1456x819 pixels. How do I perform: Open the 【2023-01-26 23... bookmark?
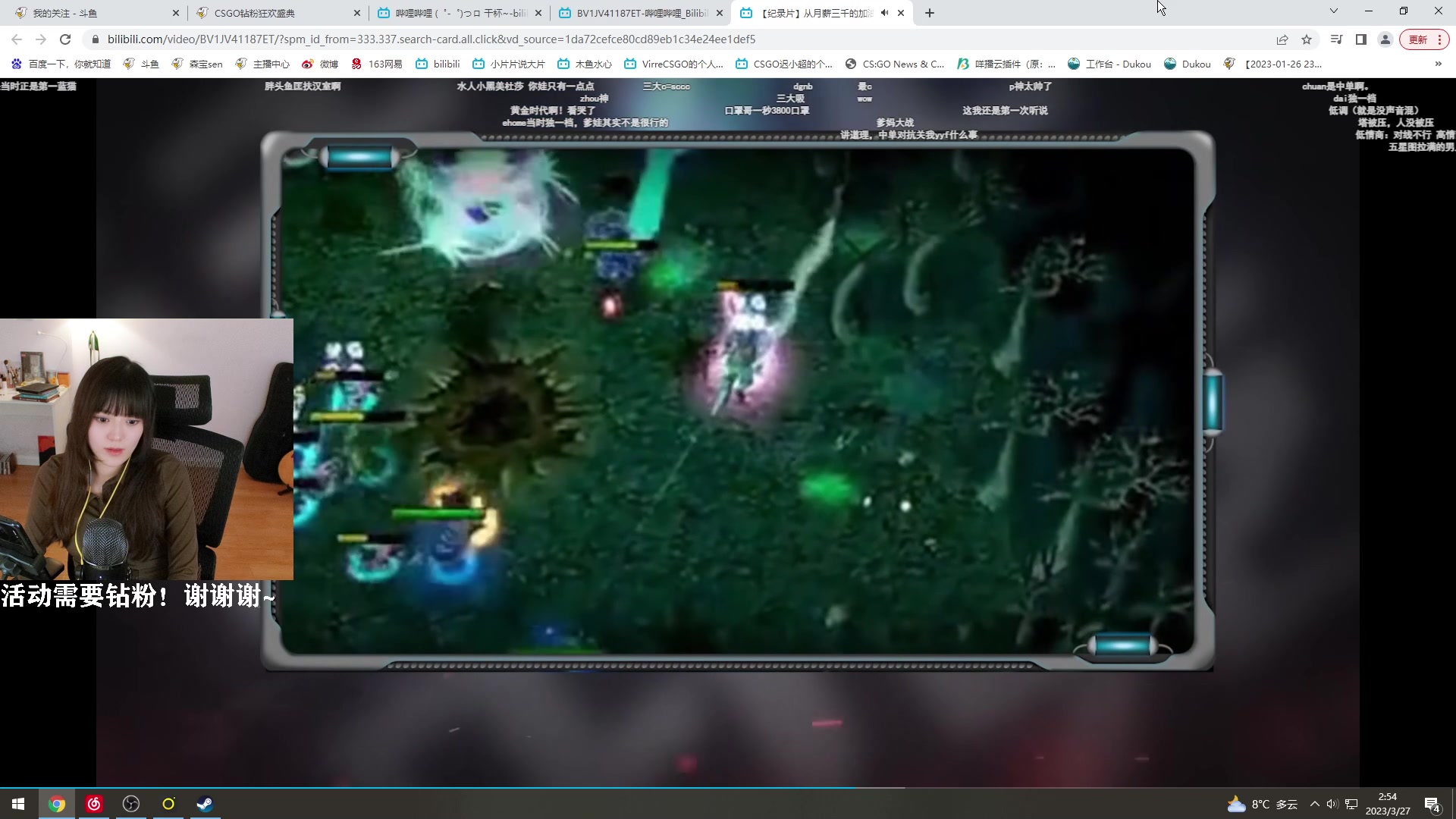point(1272,64)
